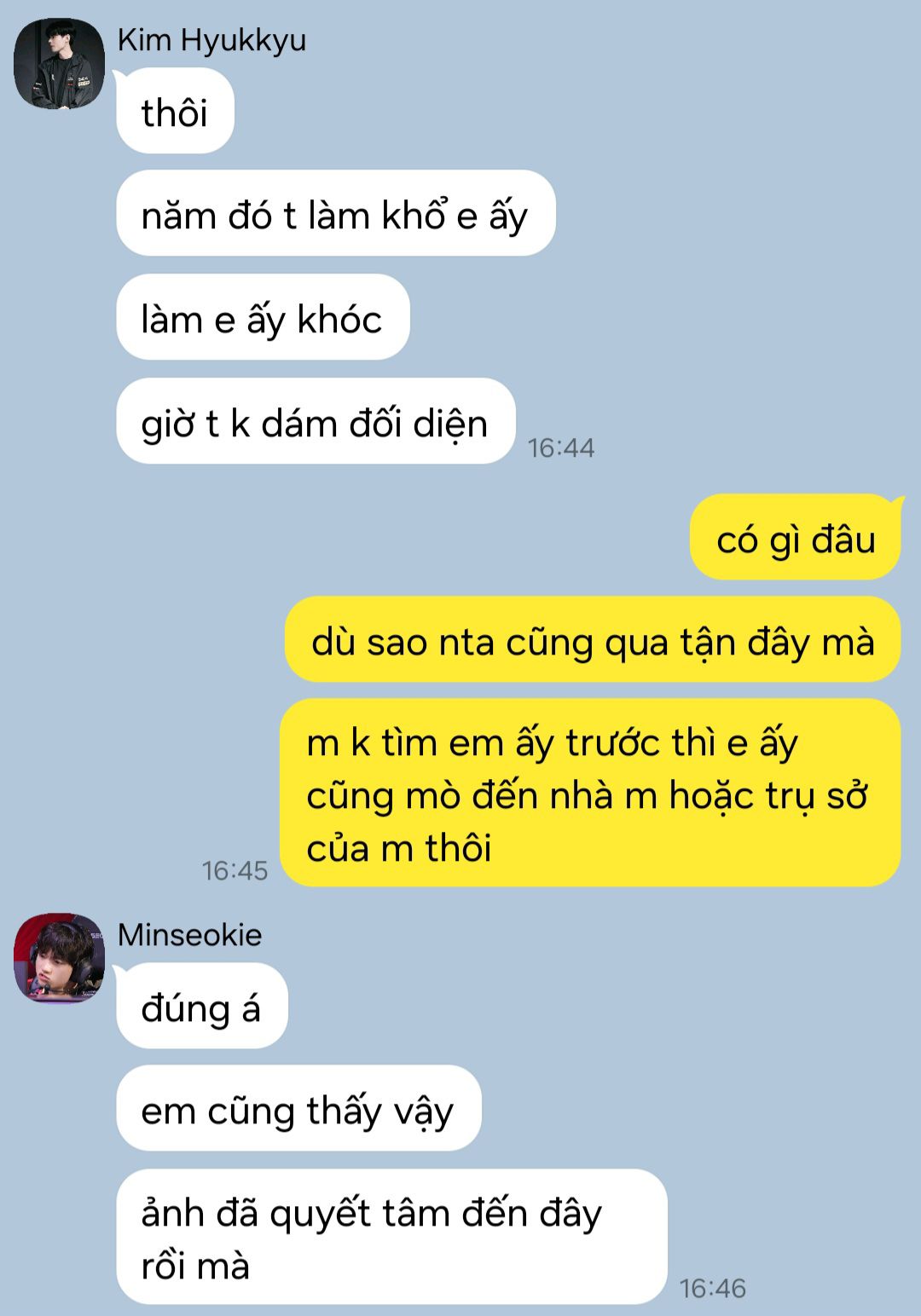Tap the 'ảnh đã quyết tâm đến đây rồi mà' bubble
921x1316 pixels.
pyautogui.click(x=391, y=1237)
